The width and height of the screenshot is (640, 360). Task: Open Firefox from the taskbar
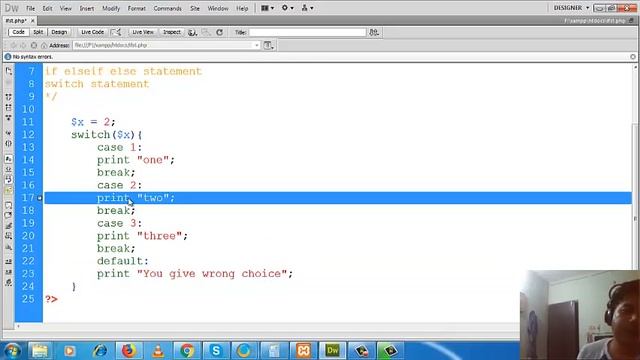coord(128,351)
